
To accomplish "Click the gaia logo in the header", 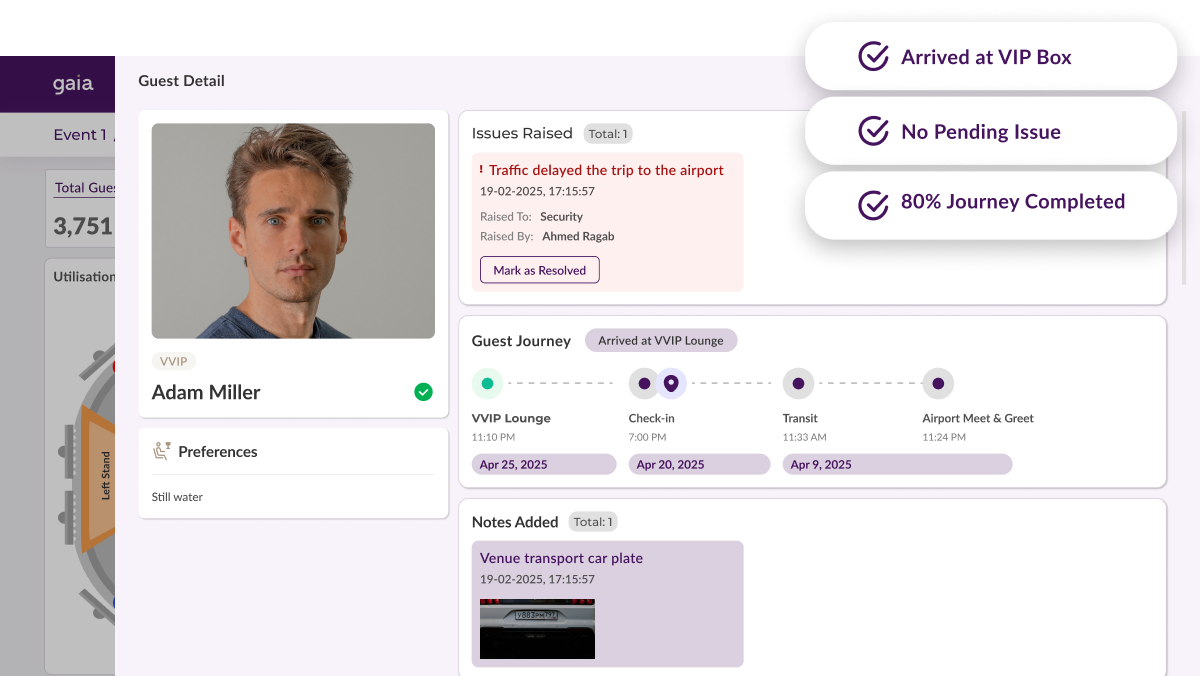I will pyautogui.click(x=73, y=84).
